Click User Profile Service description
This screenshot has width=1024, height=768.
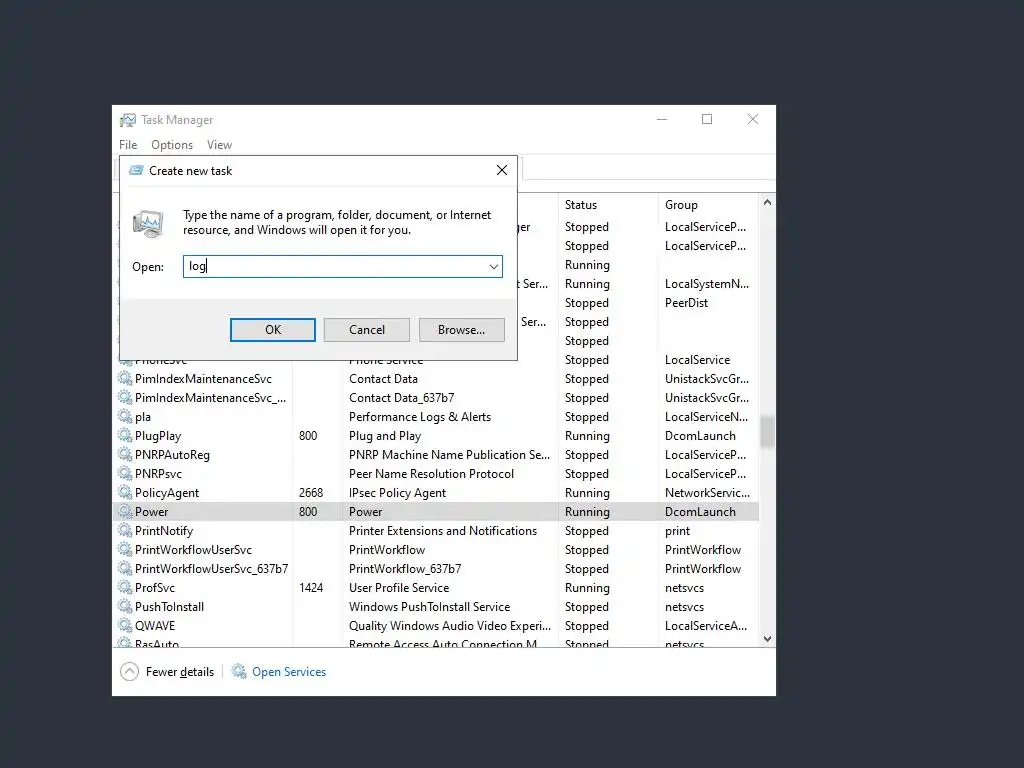398,587
